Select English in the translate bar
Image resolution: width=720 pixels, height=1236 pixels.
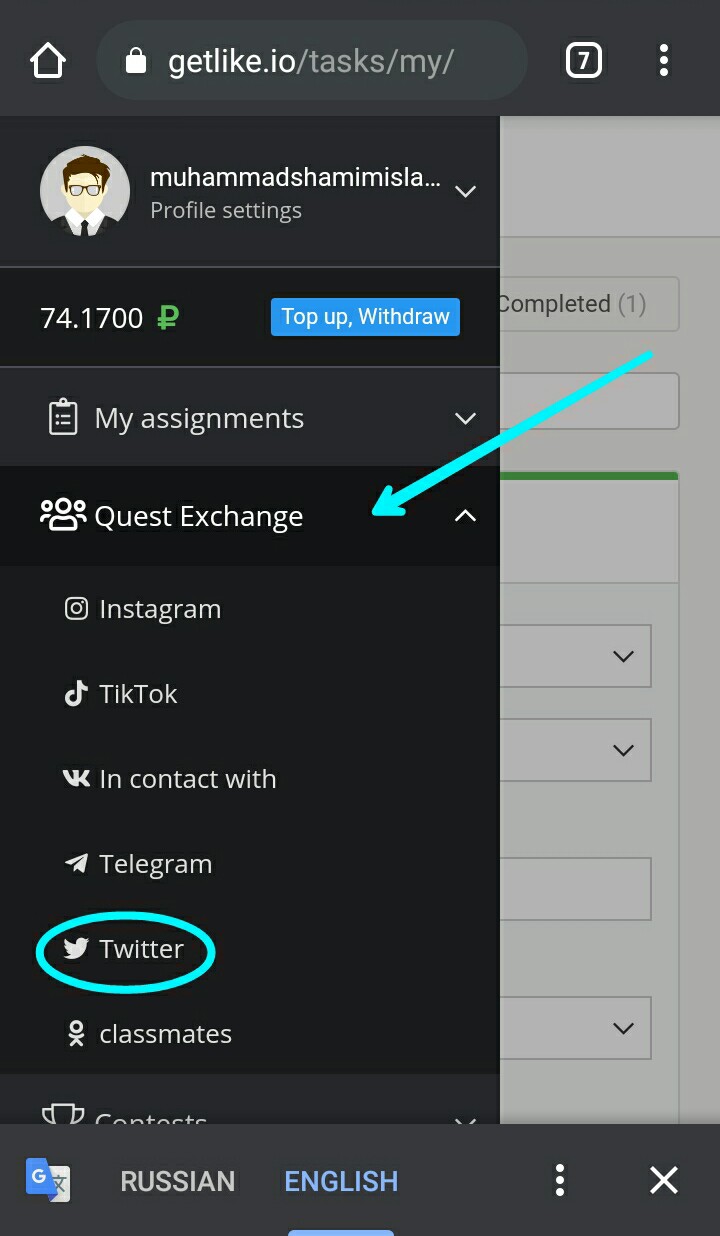[341, 1181]
